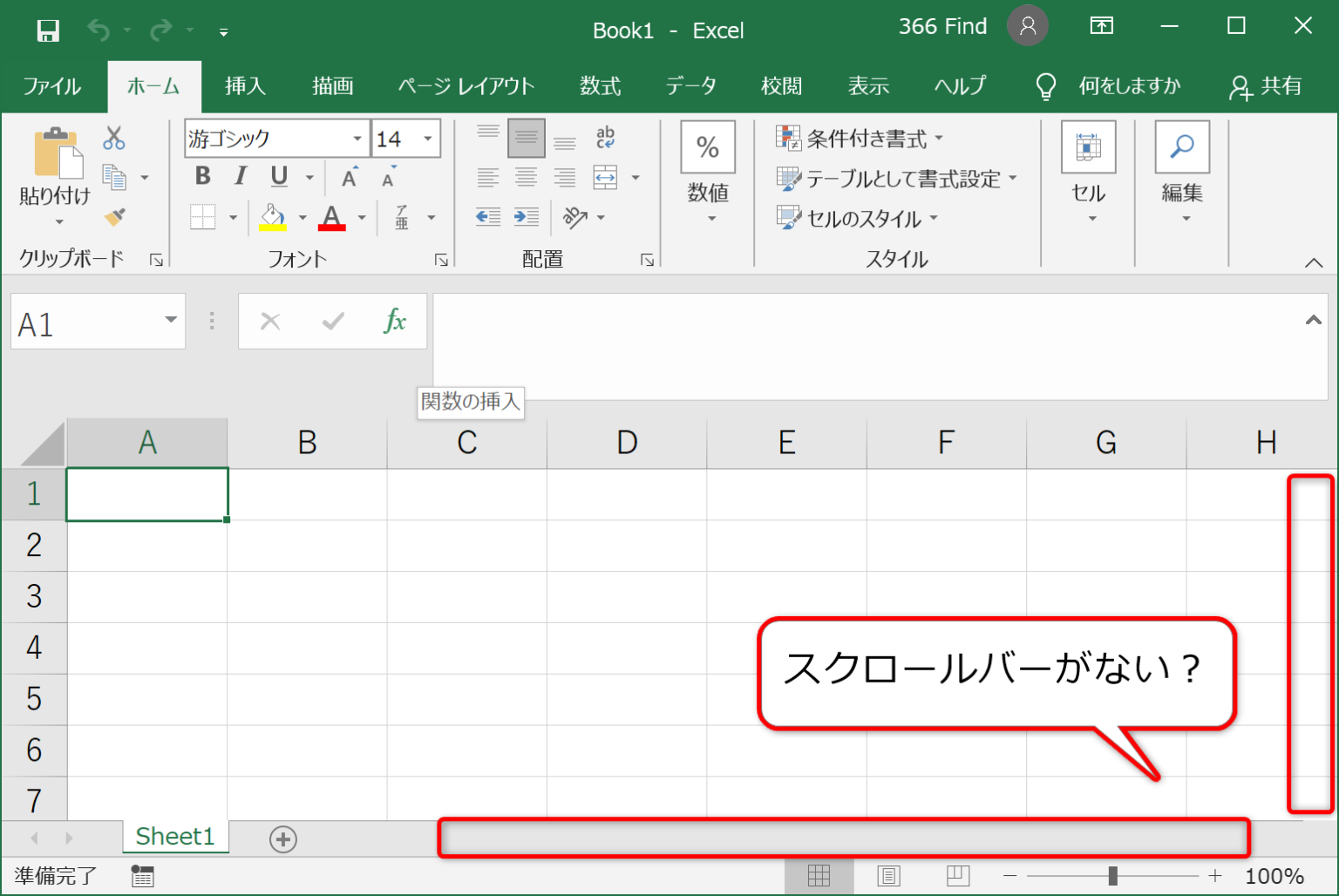The height and width of the screenshot is (896, 1339).
Task: Switch to Page Layout view in status bar
Action: tap(888, 875)
